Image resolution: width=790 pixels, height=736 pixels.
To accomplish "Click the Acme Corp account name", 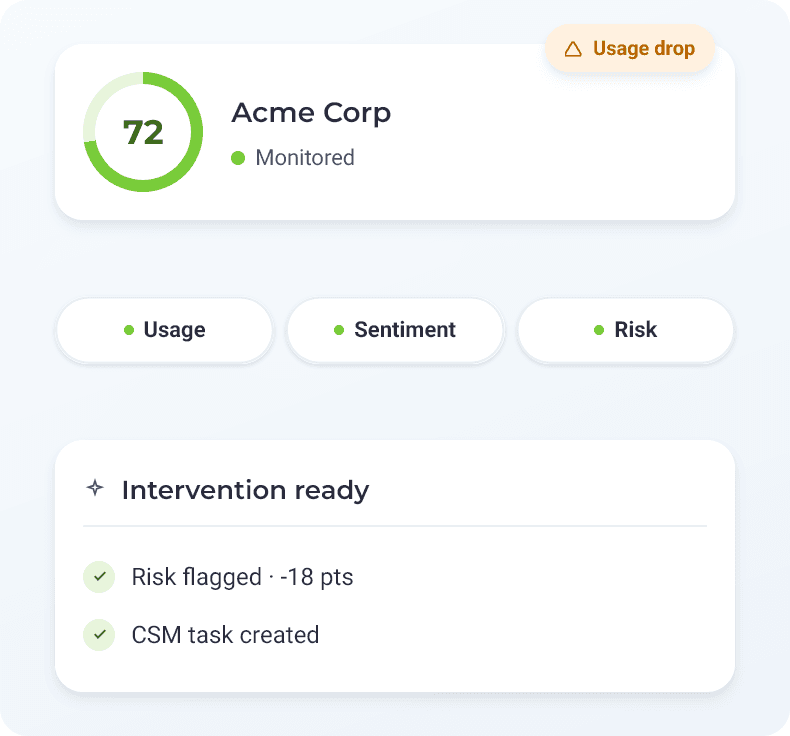I will click(x=311, y=113).
